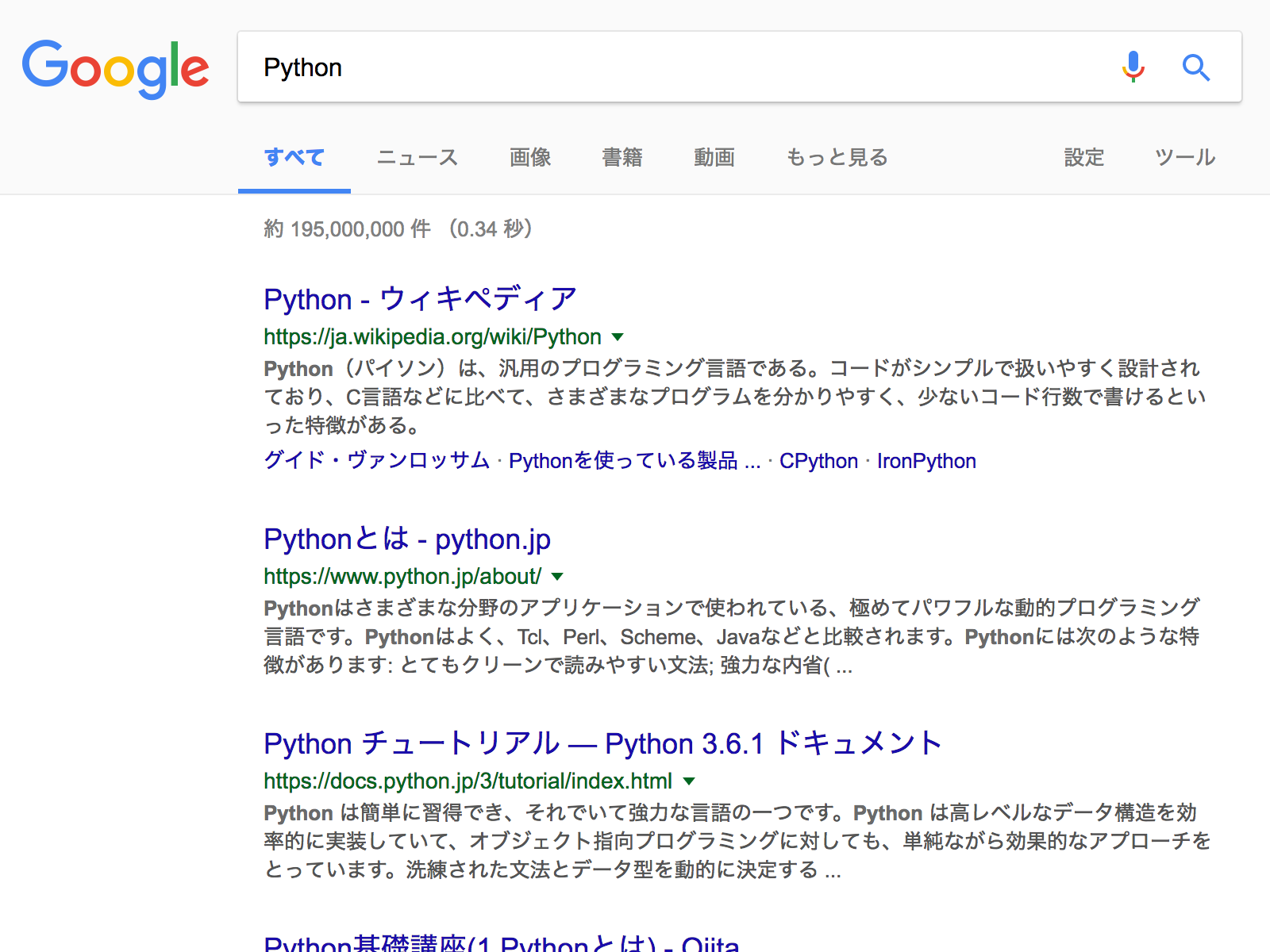Click the 約 195,000,000 件 result count

pos(347,229)
